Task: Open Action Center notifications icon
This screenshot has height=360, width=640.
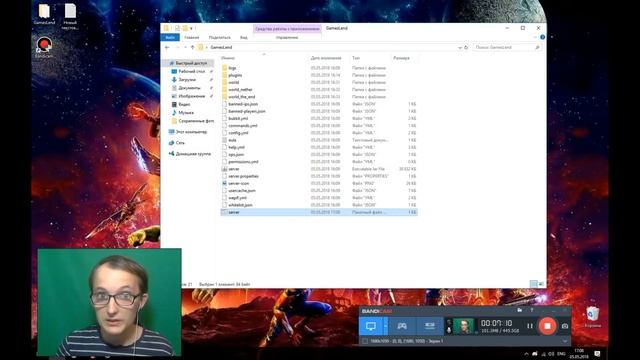Action: pos(597,354)
